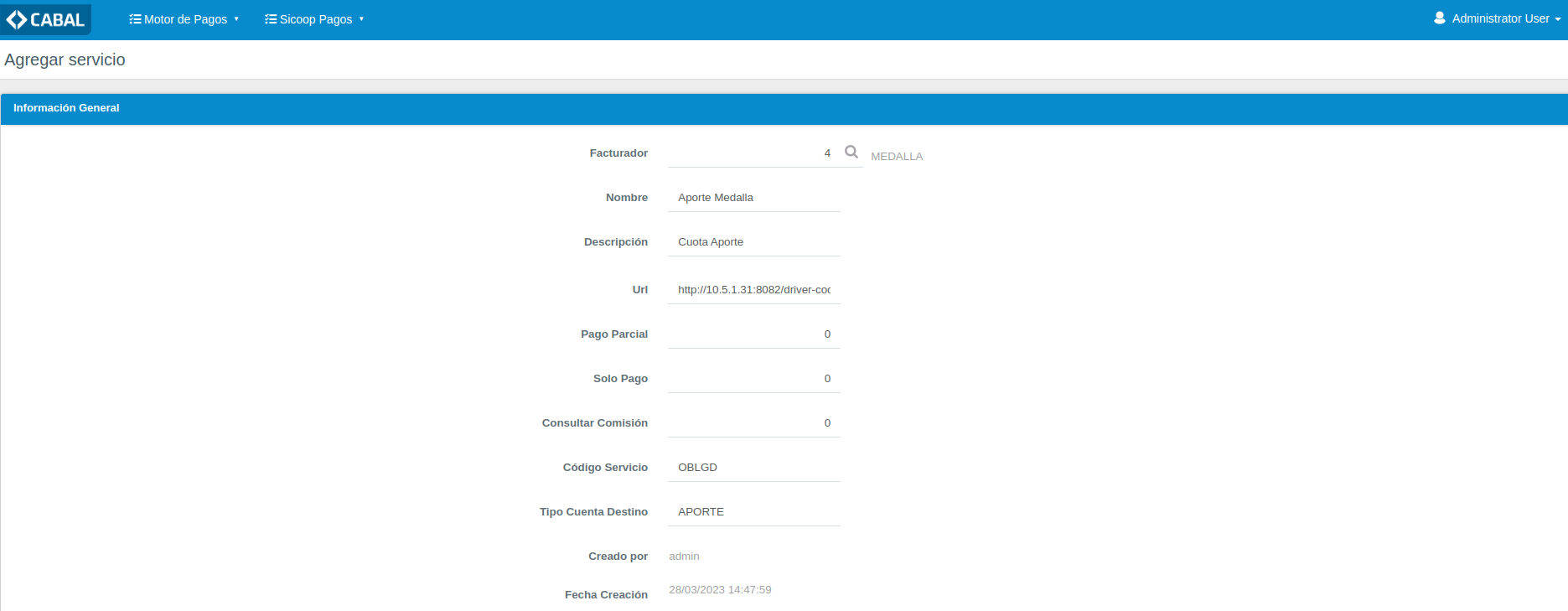Image resolution: width=1568 pixels, height=611 pixels.
Task: Open the Sicoop Pagos menu
Action: point(315,19)
